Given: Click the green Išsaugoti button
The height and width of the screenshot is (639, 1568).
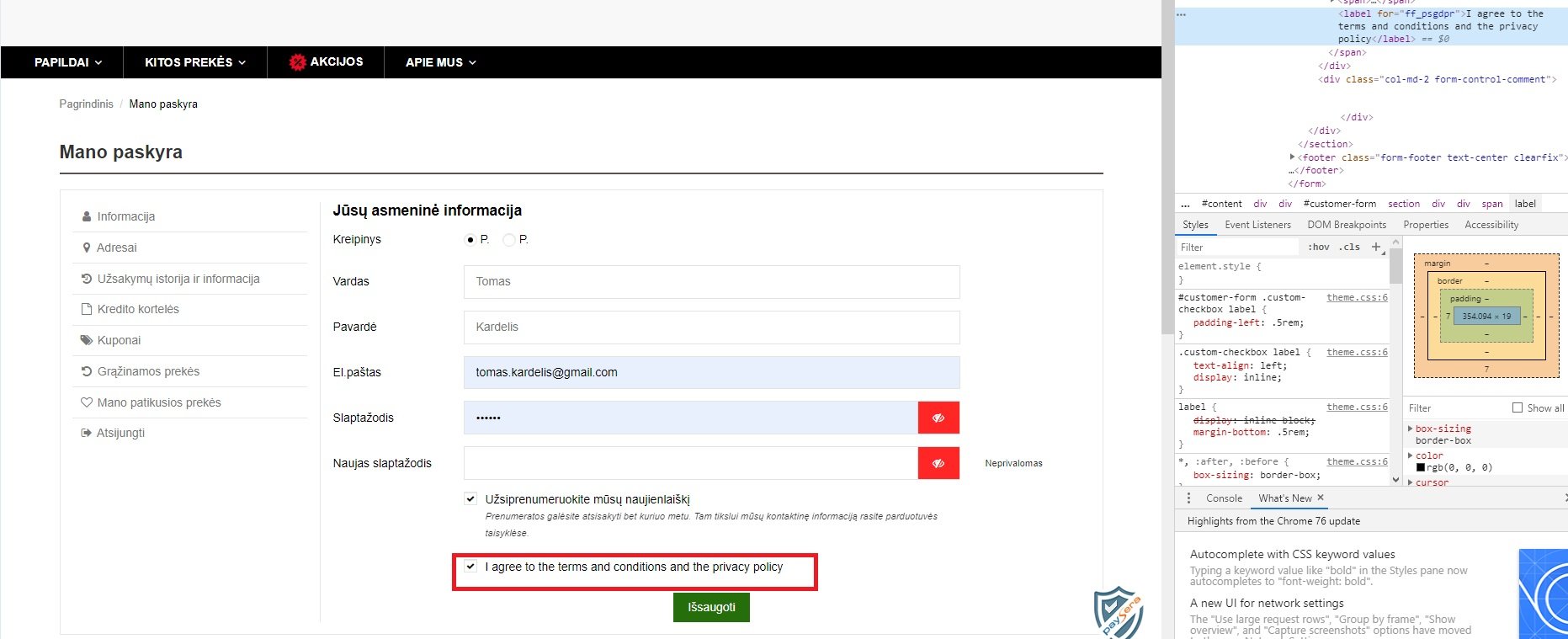Looking at the screenshot, I should click(711, 607).
